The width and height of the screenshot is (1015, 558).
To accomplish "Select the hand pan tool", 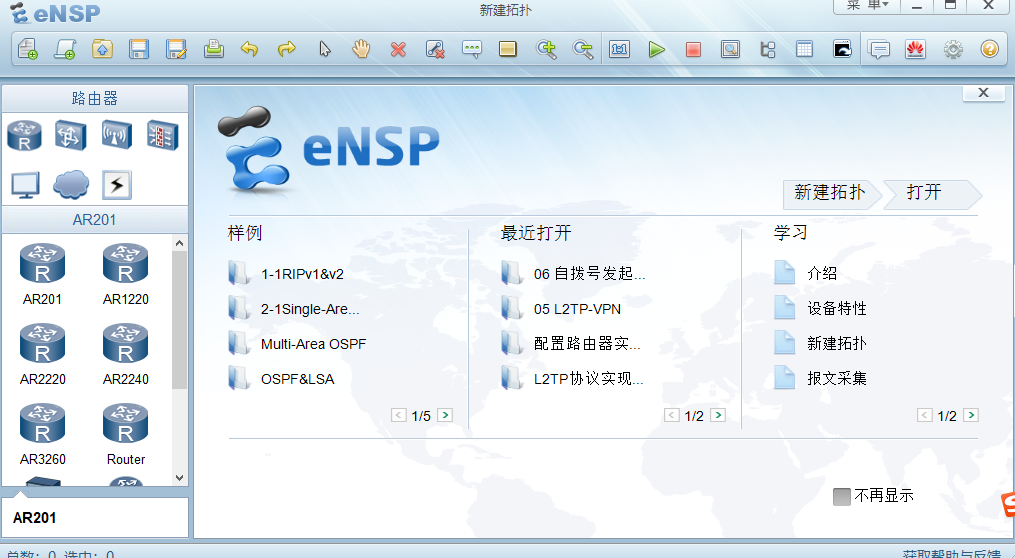I will click(361, 49).
